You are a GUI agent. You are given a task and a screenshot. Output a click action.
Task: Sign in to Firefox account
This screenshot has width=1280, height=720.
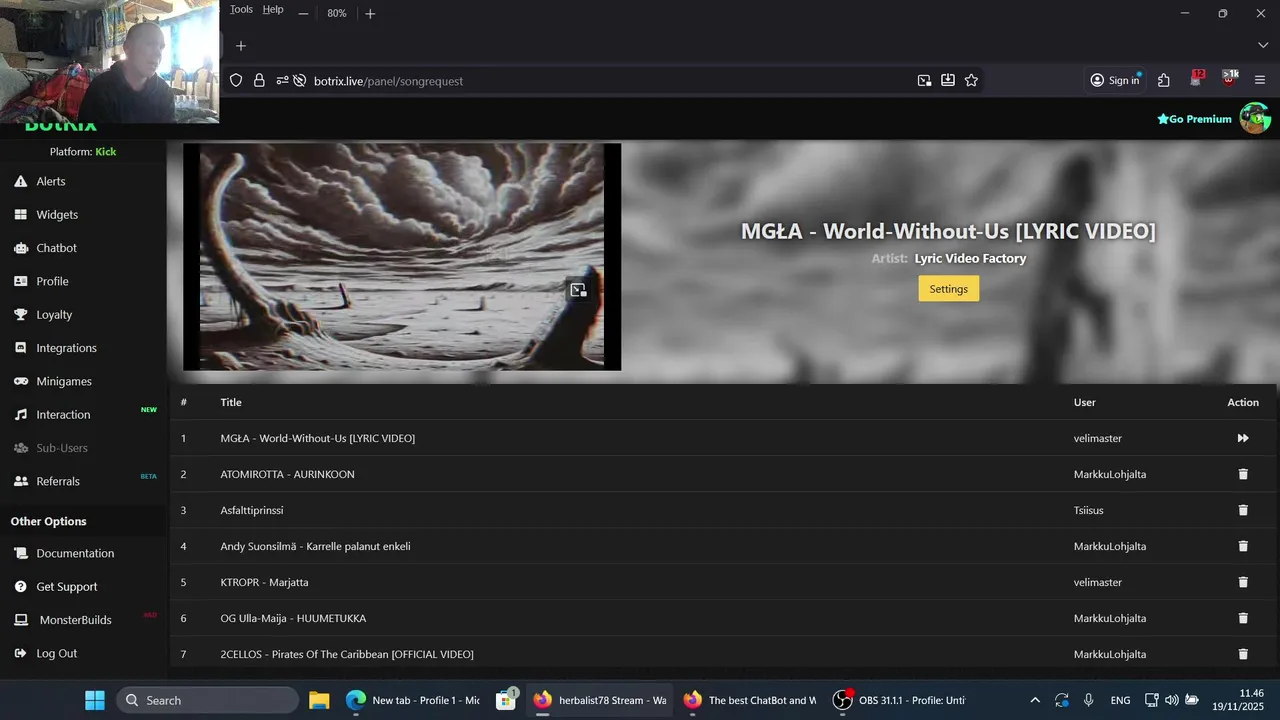tap(1115, 81)
